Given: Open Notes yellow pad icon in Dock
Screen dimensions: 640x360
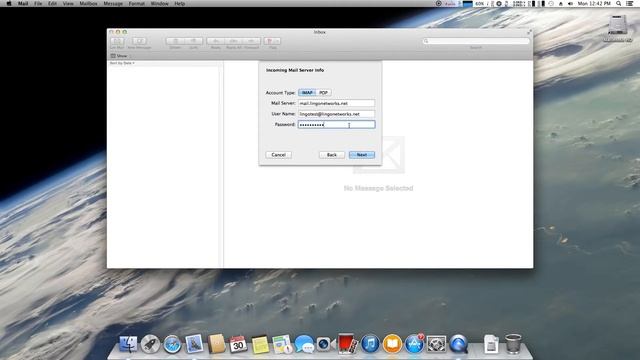Looking at the screenshot, I should point(260,344).
